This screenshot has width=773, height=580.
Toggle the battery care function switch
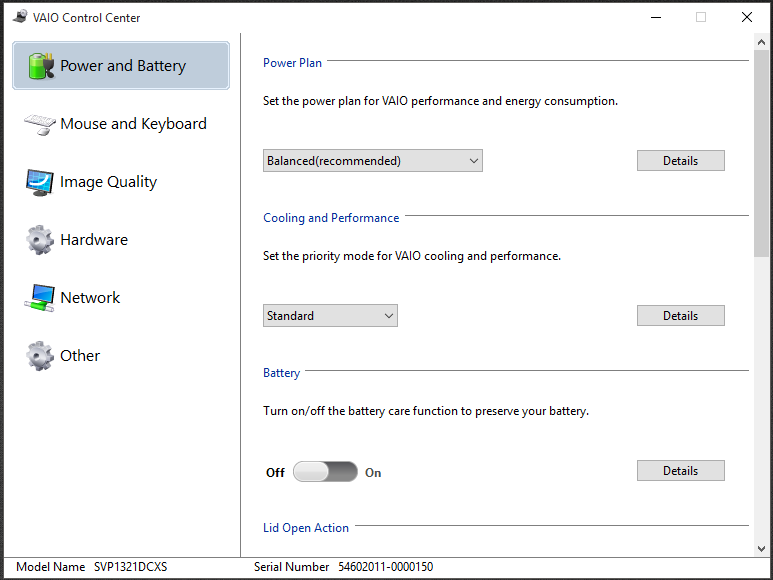[x=325, y=472]
